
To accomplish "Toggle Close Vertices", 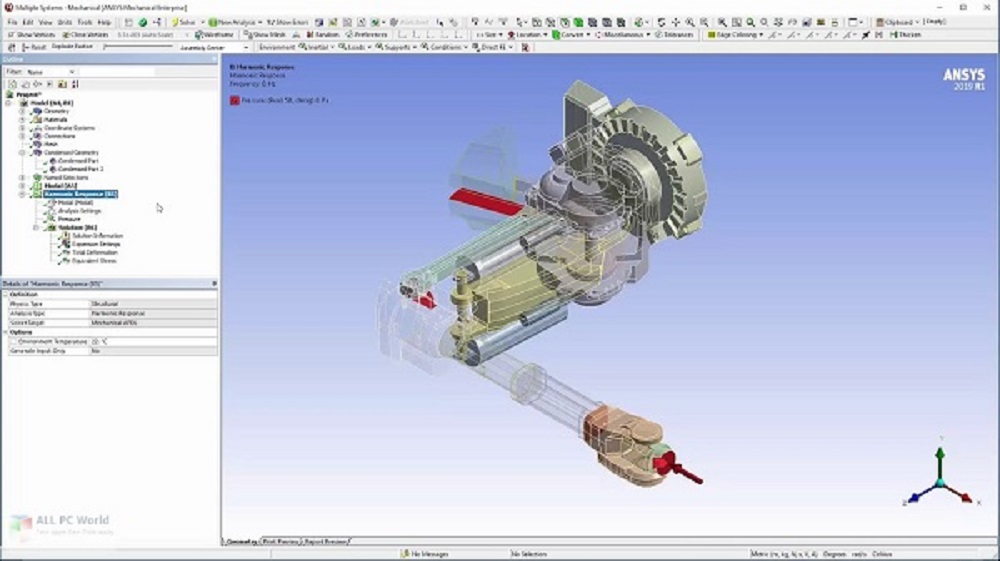I will [x=85, y=34].
